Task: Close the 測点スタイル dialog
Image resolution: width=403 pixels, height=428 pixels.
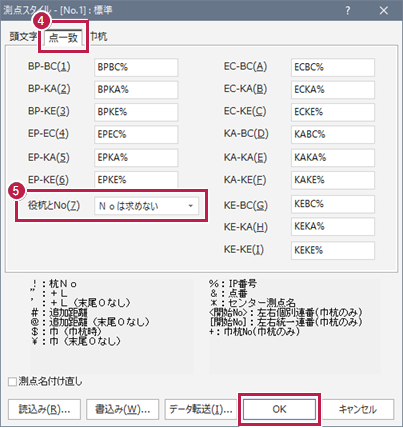Action: (384, 11)
